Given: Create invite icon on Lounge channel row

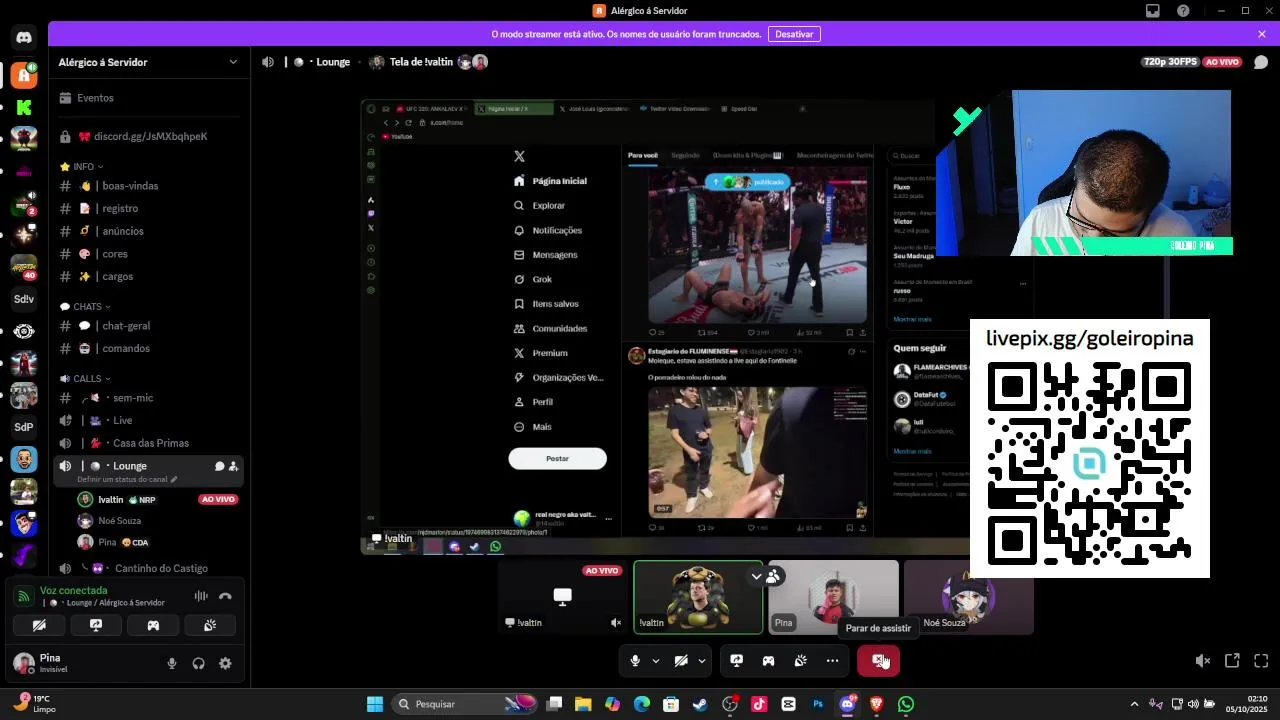Looking at the screenshot, I should coord(233,466).
